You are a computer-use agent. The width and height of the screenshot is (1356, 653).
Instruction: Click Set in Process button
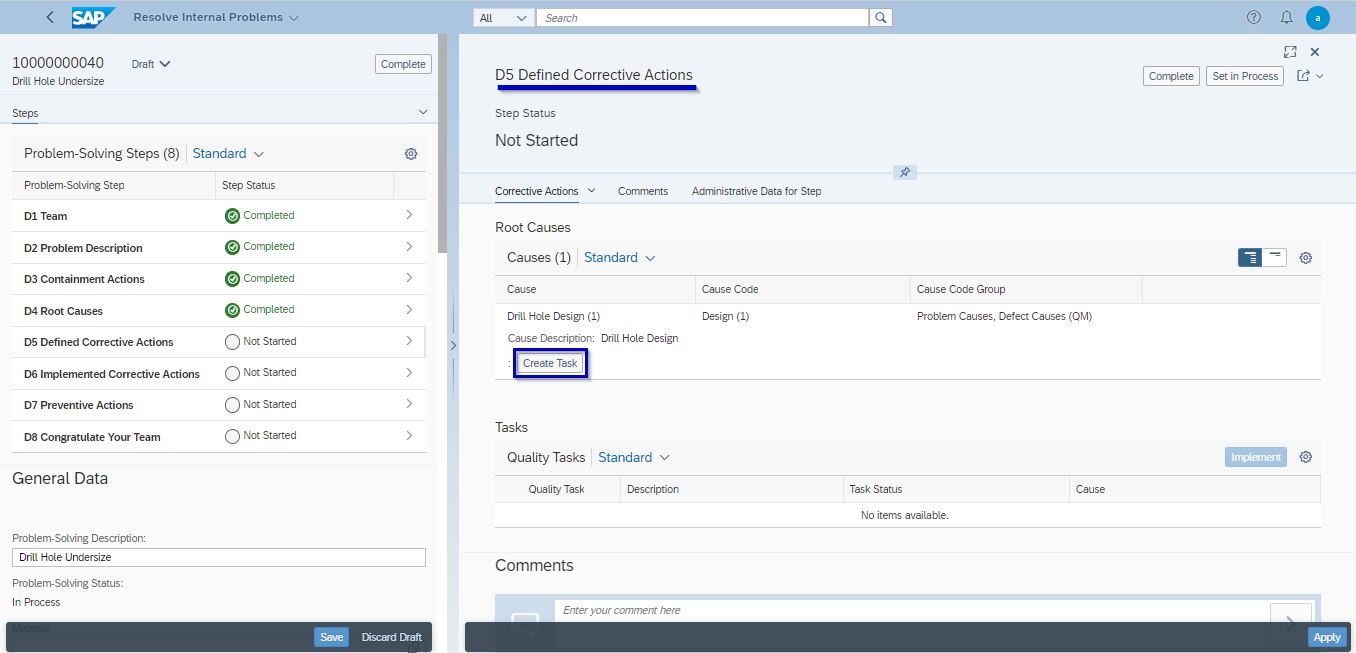point(1245,76)
